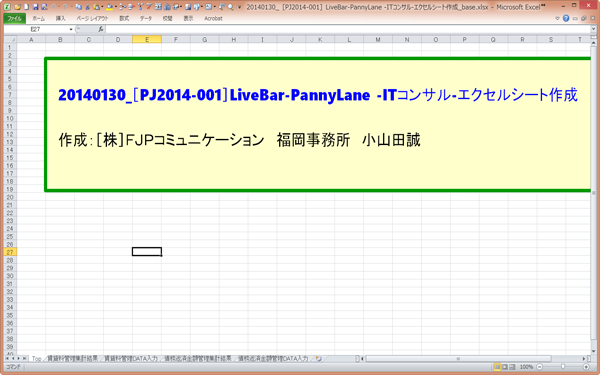Expand the formula bar with the arrow
Viewport: 600px width, 375px height.
tap(593, 29)
